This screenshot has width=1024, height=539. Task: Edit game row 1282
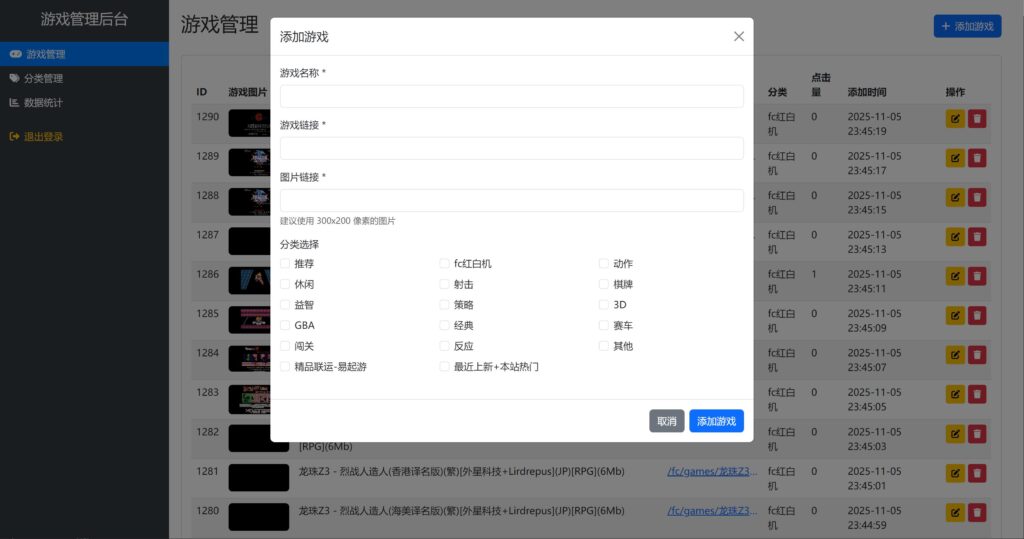(955, 434)
